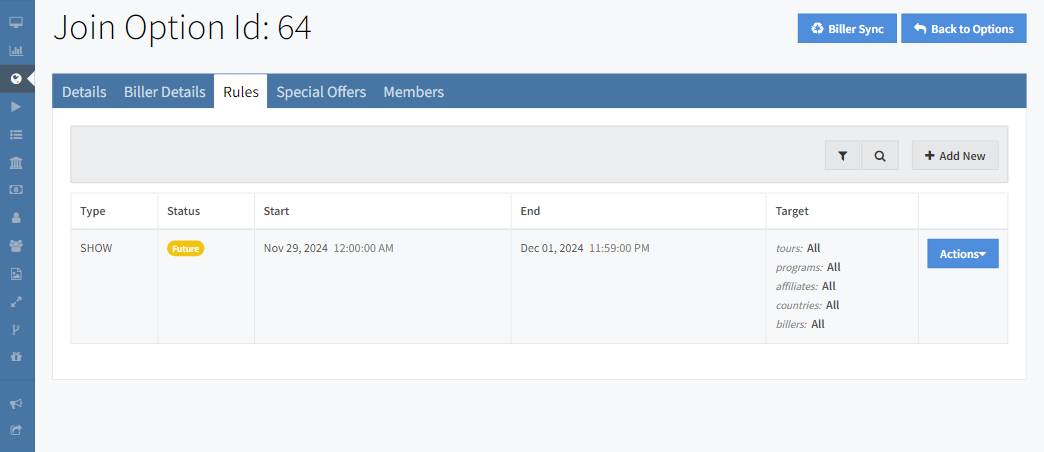Image resolution: width=1044 pixels, height=452 pixels.
Task: Click the filter funnel button
Action: (x=843, y=156)
